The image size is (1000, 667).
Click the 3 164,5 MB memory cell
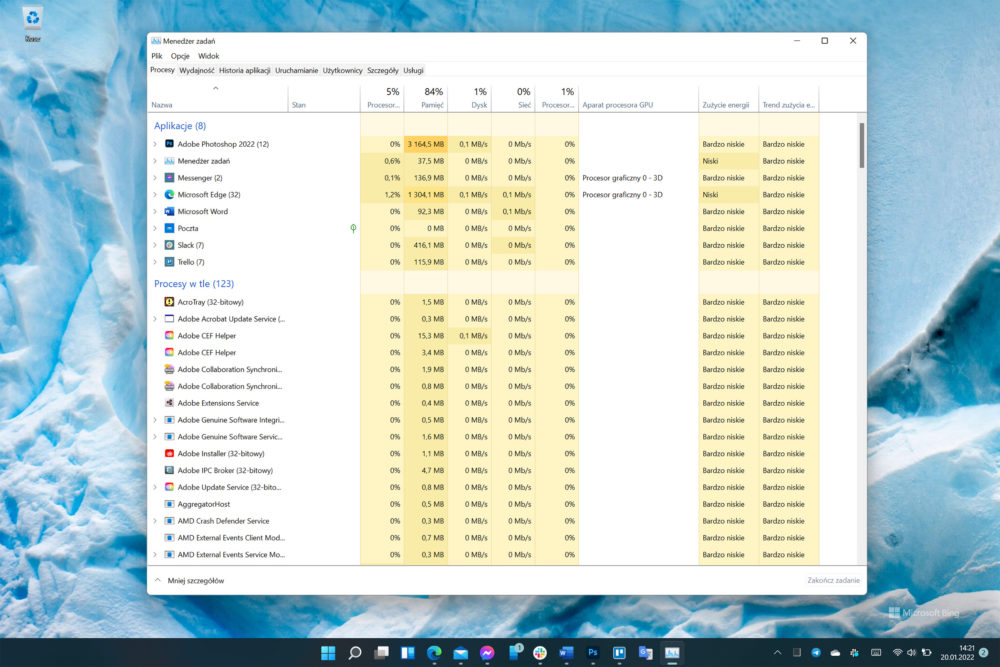click(426, 144)
